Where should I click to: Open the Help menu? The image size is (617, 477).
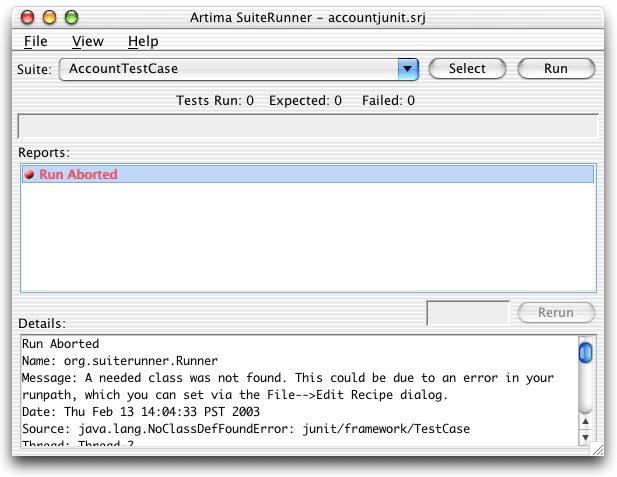coord(143,41)
